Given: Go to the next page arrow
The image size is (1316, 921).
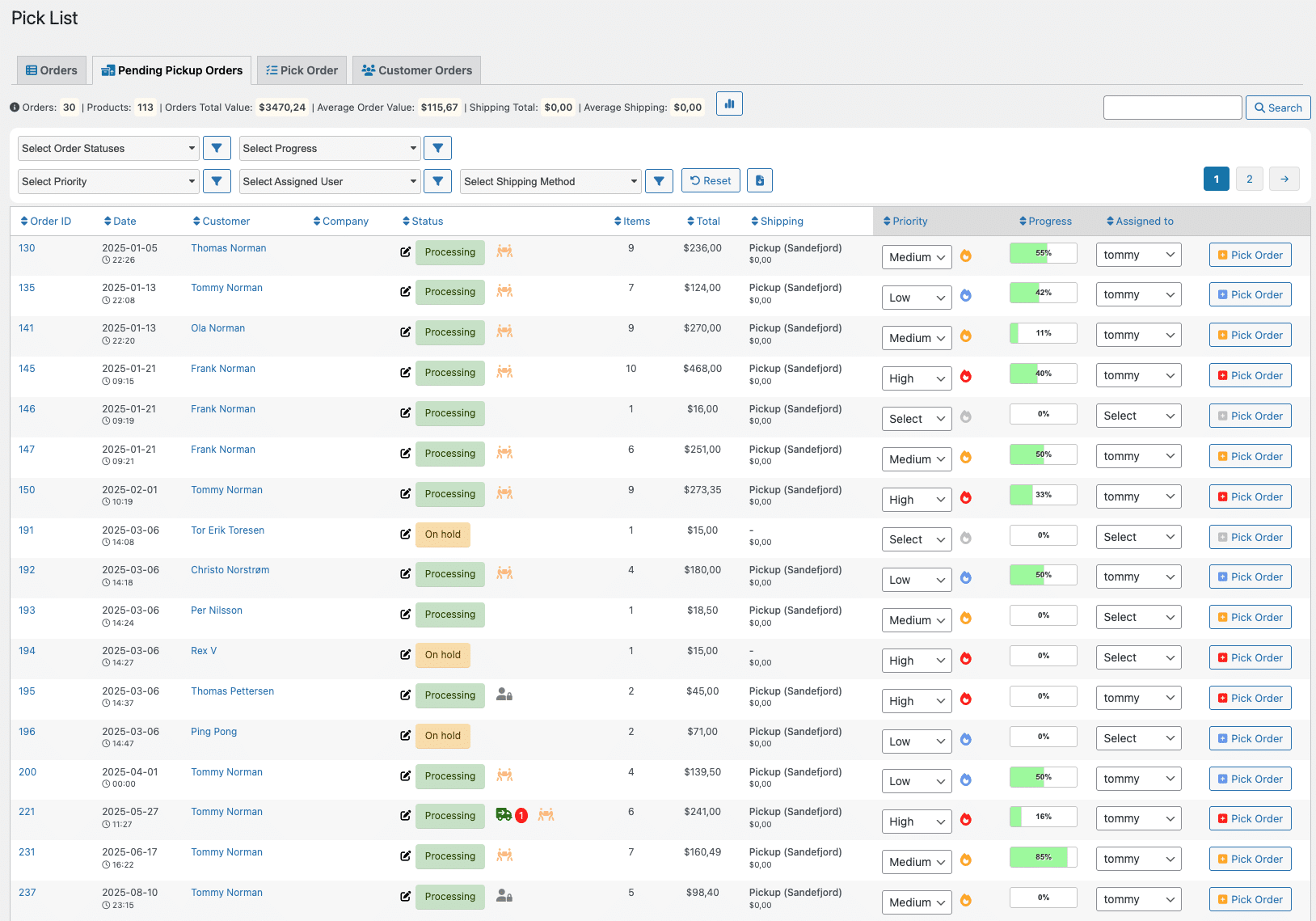Looking at the screenshot, I should [x=1284, y=180].
